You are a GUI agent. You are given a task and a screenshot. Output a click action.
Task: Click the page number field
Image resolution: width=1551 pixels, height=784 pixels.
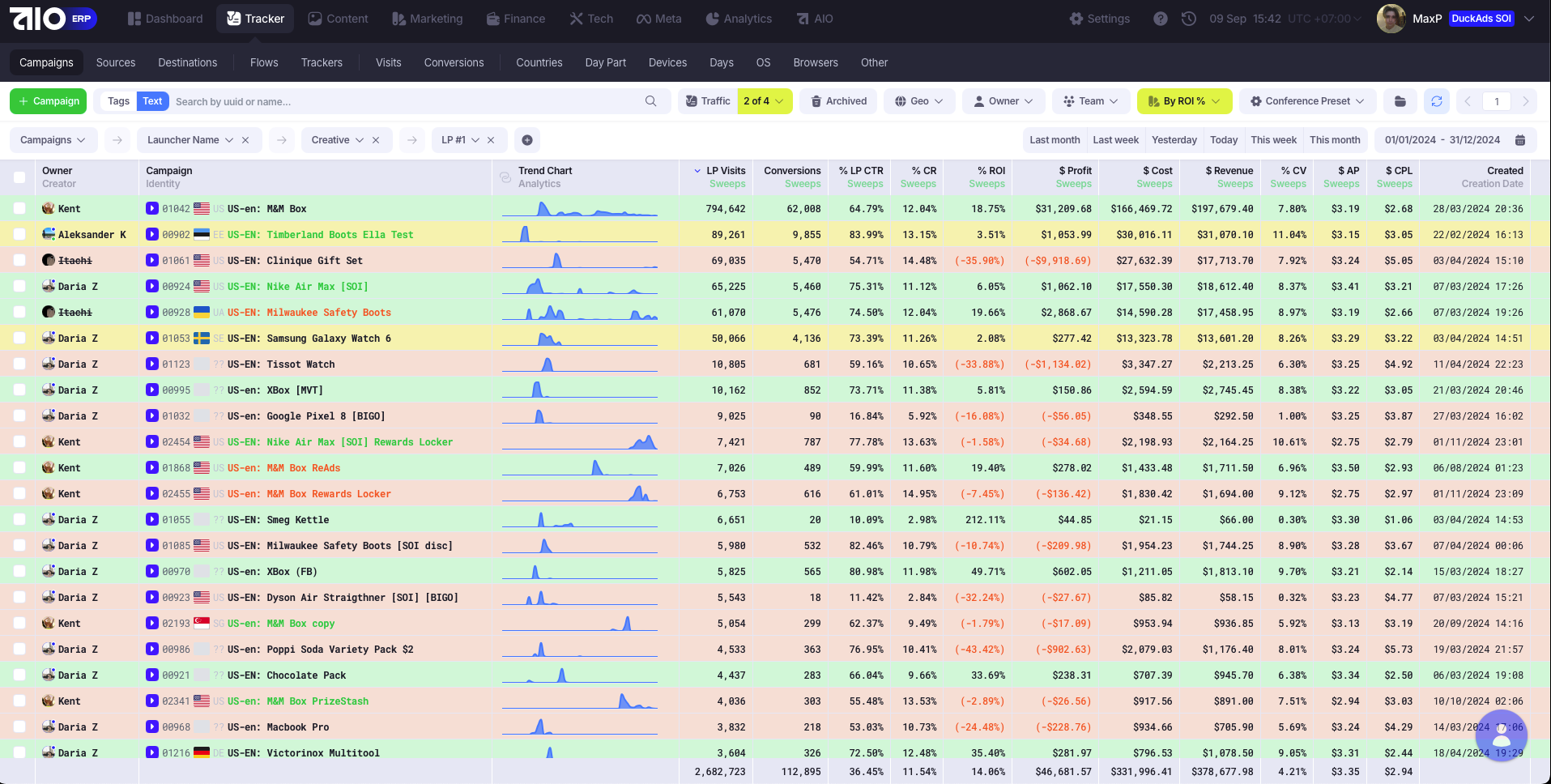coord(1497,101)
